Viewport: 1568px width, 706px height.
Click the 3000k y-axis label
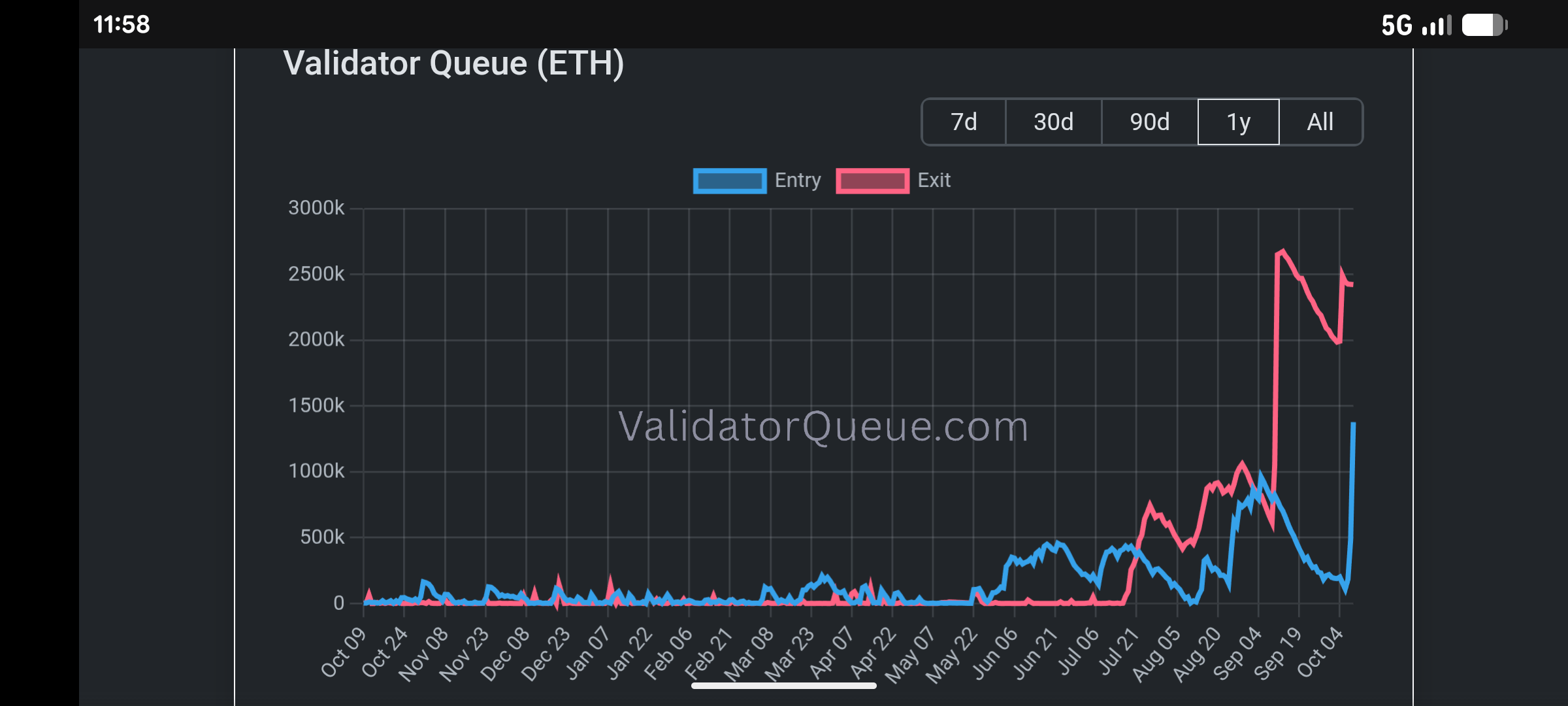[x=316, y=208]
